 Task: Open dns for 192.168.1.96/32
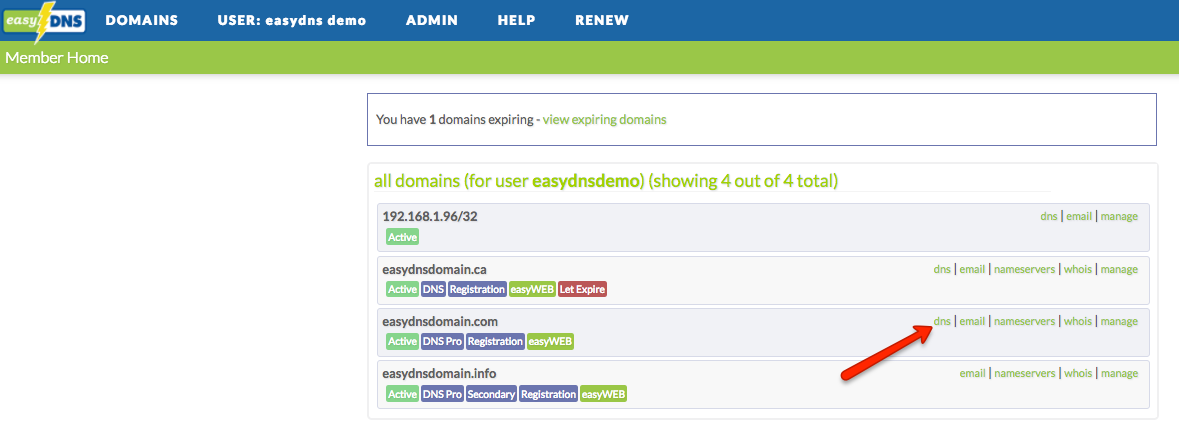(1049, 216)
